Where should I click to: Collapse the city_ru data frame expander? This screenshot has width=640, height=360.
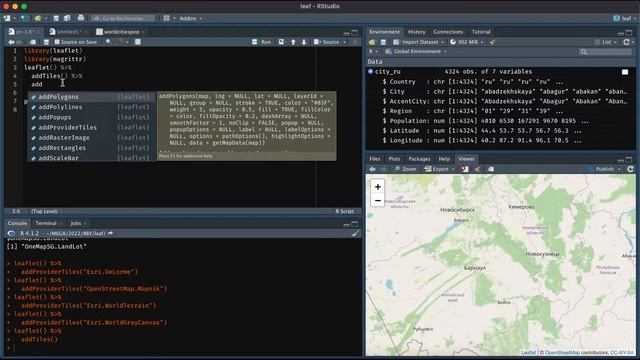370,71
